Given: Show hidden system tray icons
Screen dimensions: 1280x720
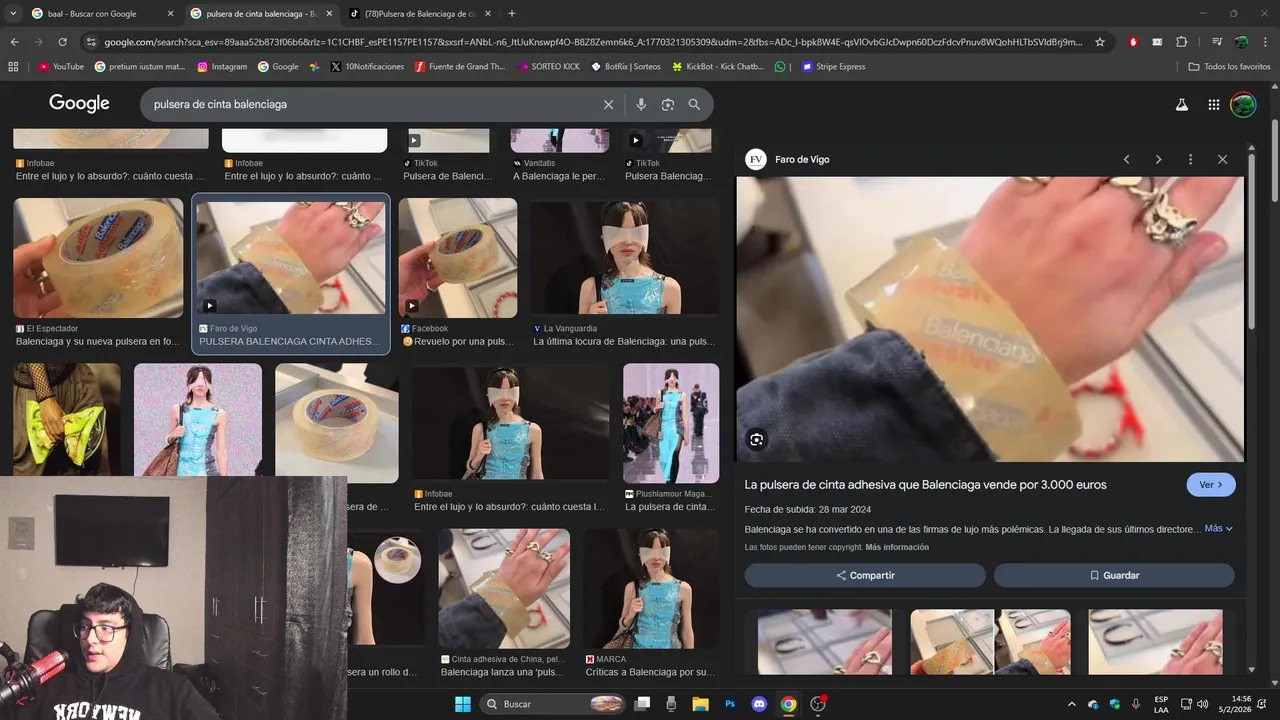Looking at the screenshot, I should coord(1072,704).
